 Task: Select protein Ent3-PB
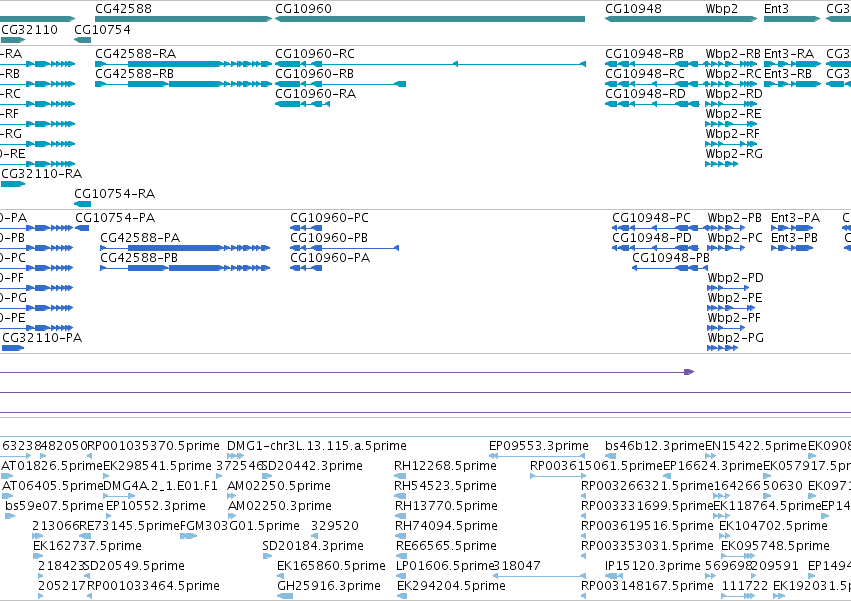[795, 238]
